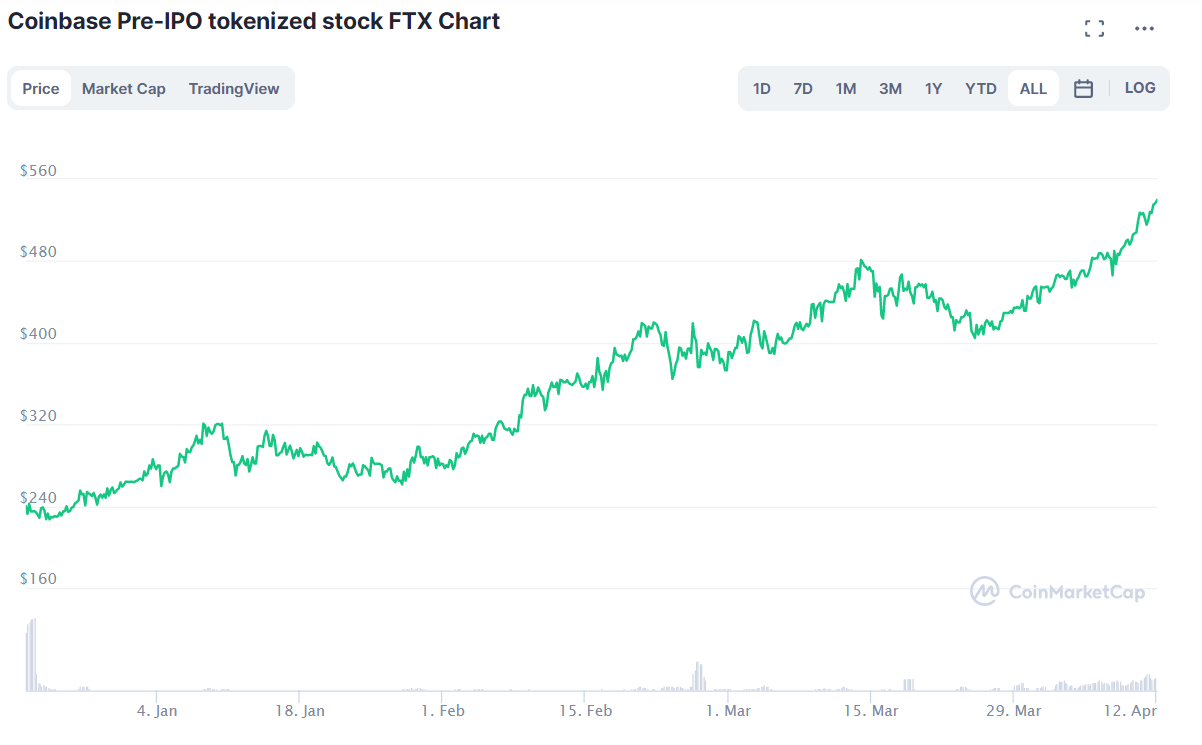1202x745 pixels.
Task: Keep ALL time range selected
Action: point(1033,88)
